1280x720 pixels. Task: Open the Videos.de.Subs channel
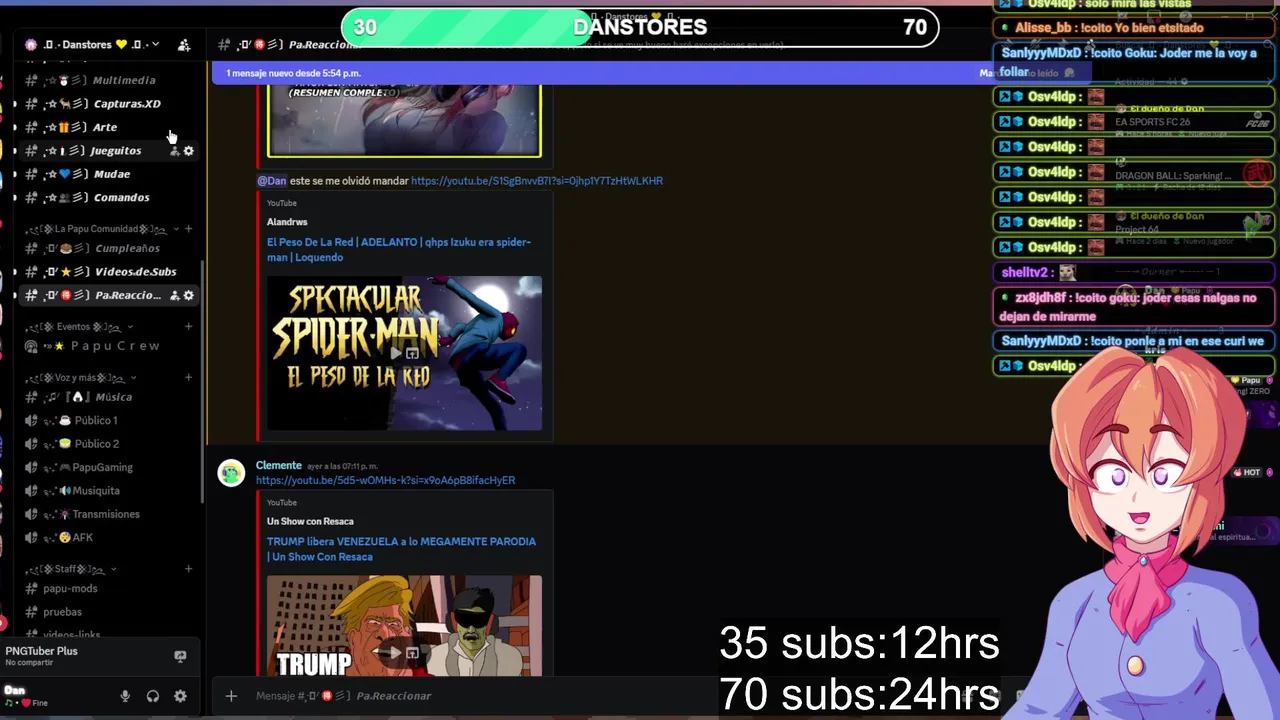(x=108, y=272)
